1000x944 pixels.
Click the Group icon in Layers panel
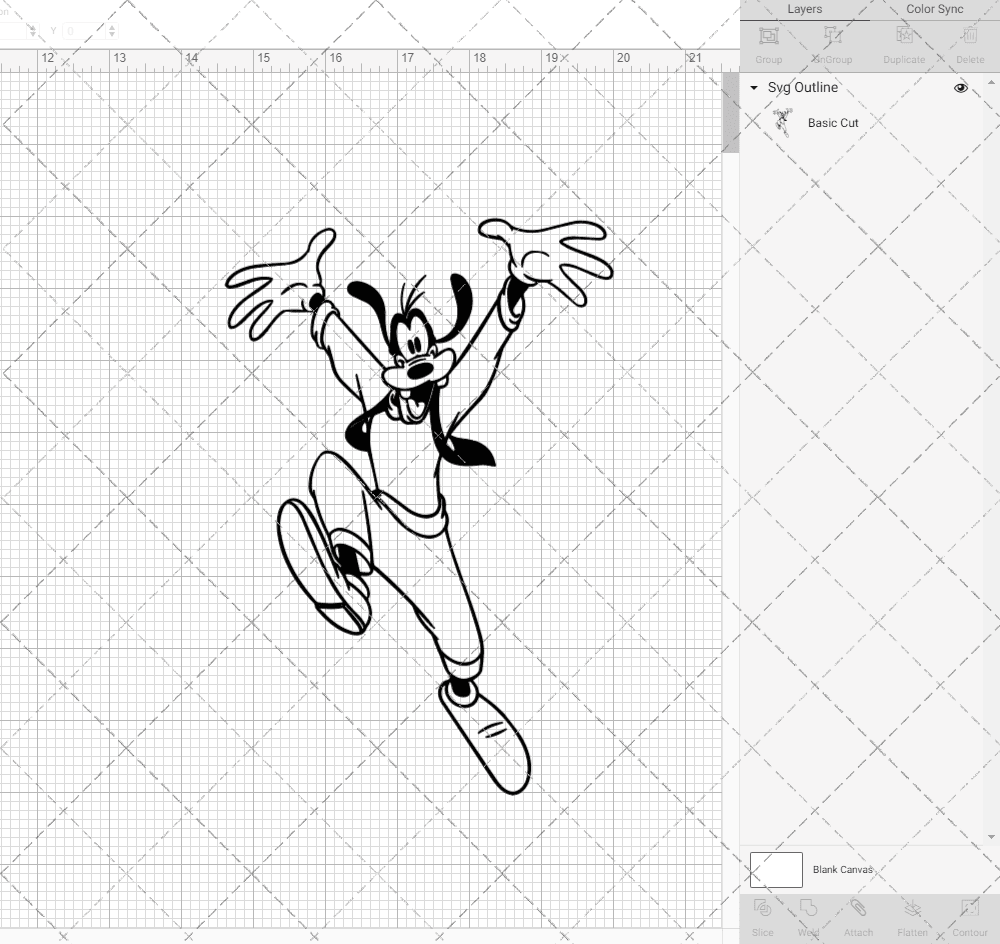coord(768,35)
